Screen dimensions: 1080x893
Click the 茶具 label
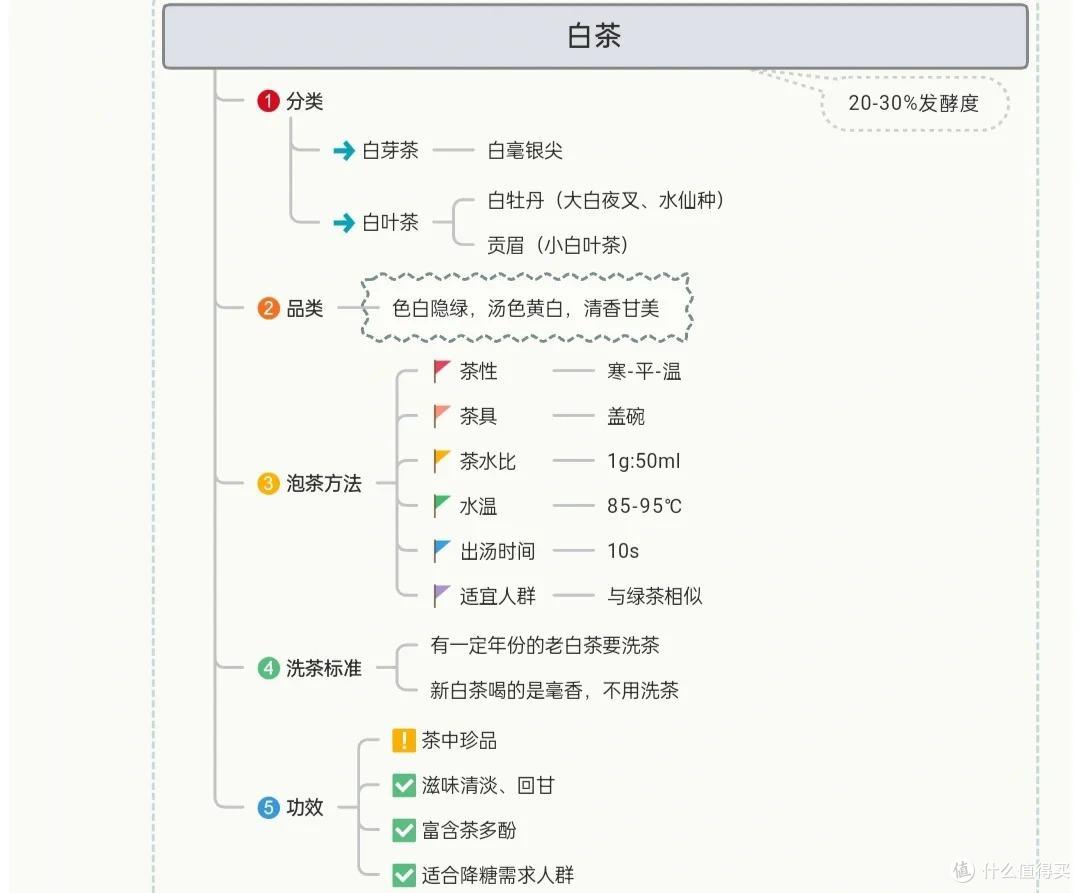click(x=479, y=416)
